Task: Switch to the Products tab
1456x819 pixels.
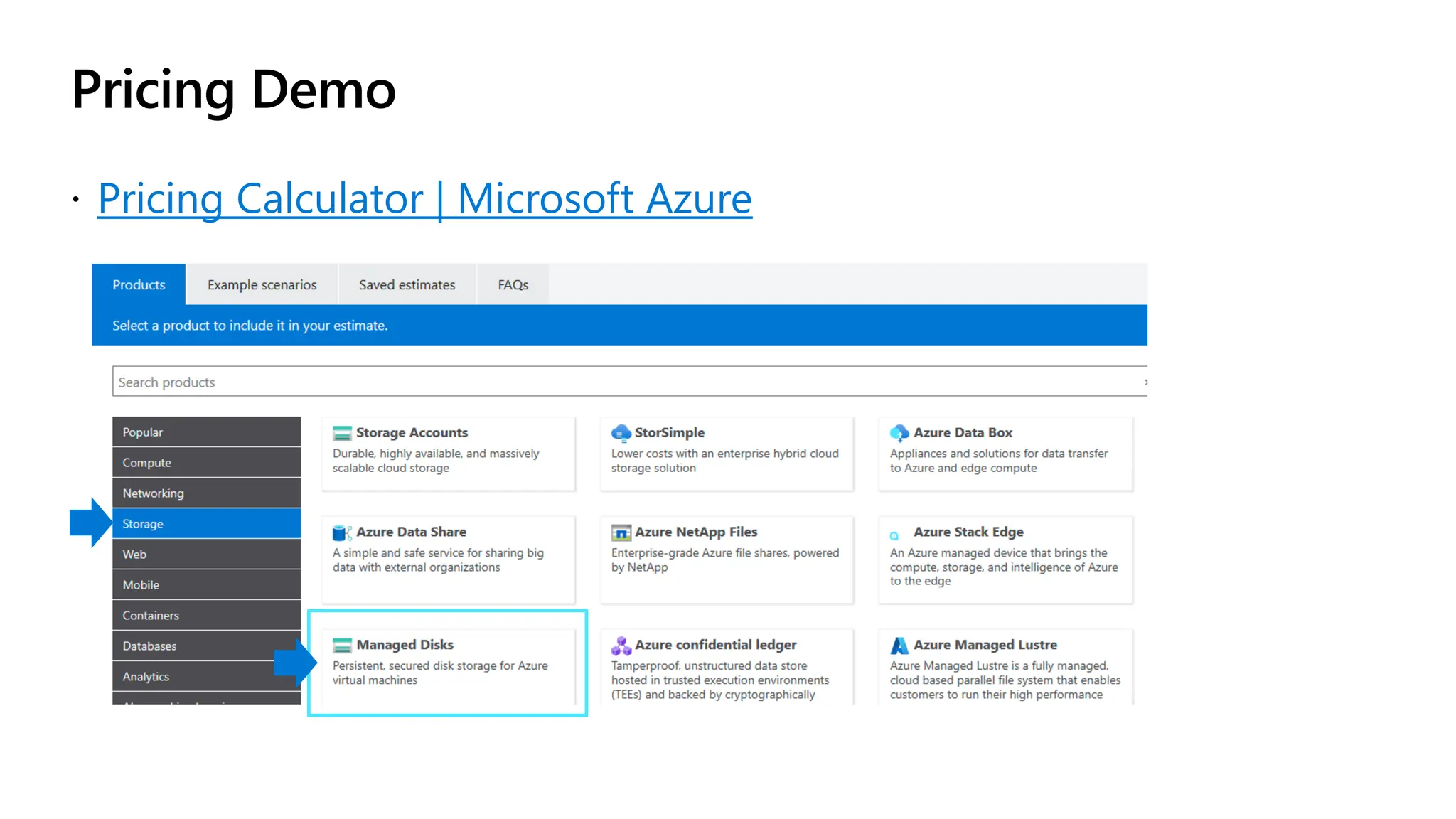Action: tap(139, 284)
